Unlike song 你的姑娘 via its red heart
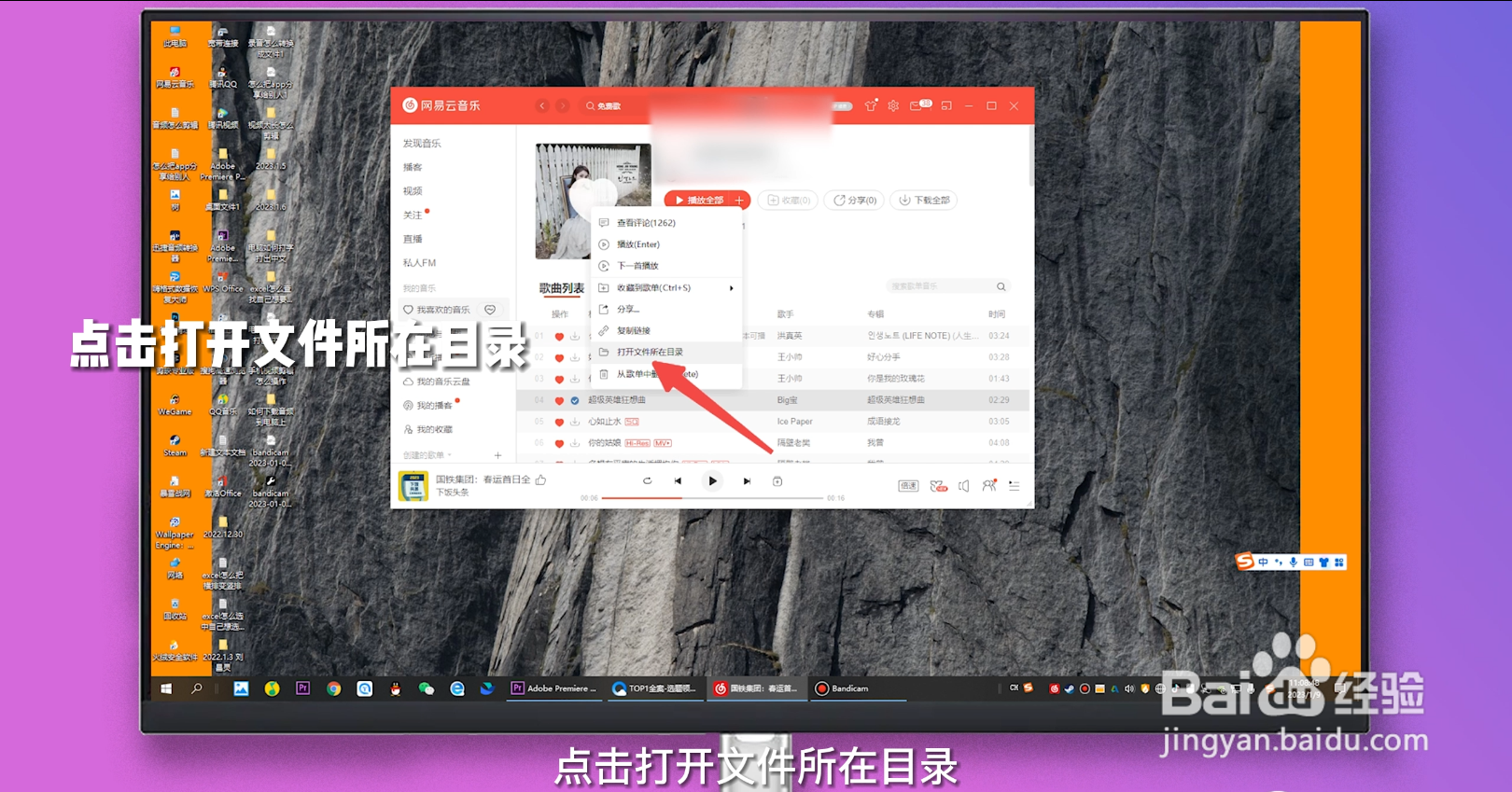This screenshot has height=792, width=1512. [x=559, y=443]
